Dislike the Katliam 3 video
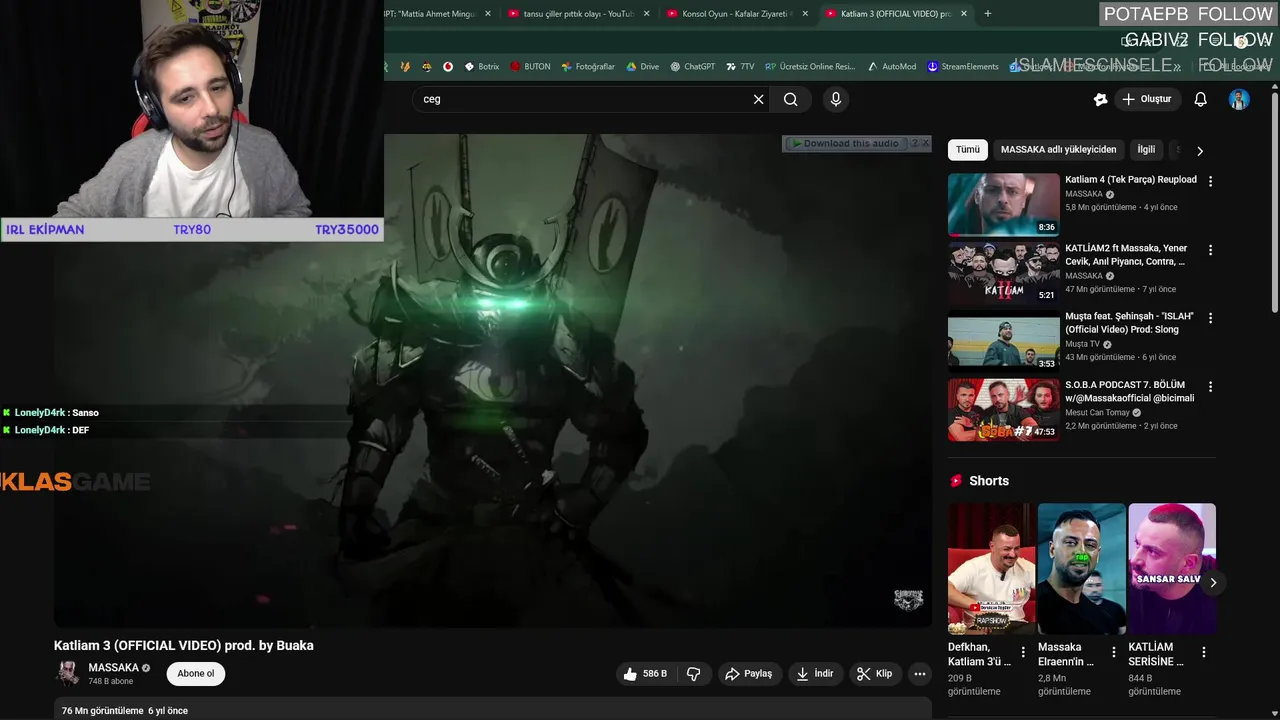This screenshot has height=720, width=1280. (693, 674)
